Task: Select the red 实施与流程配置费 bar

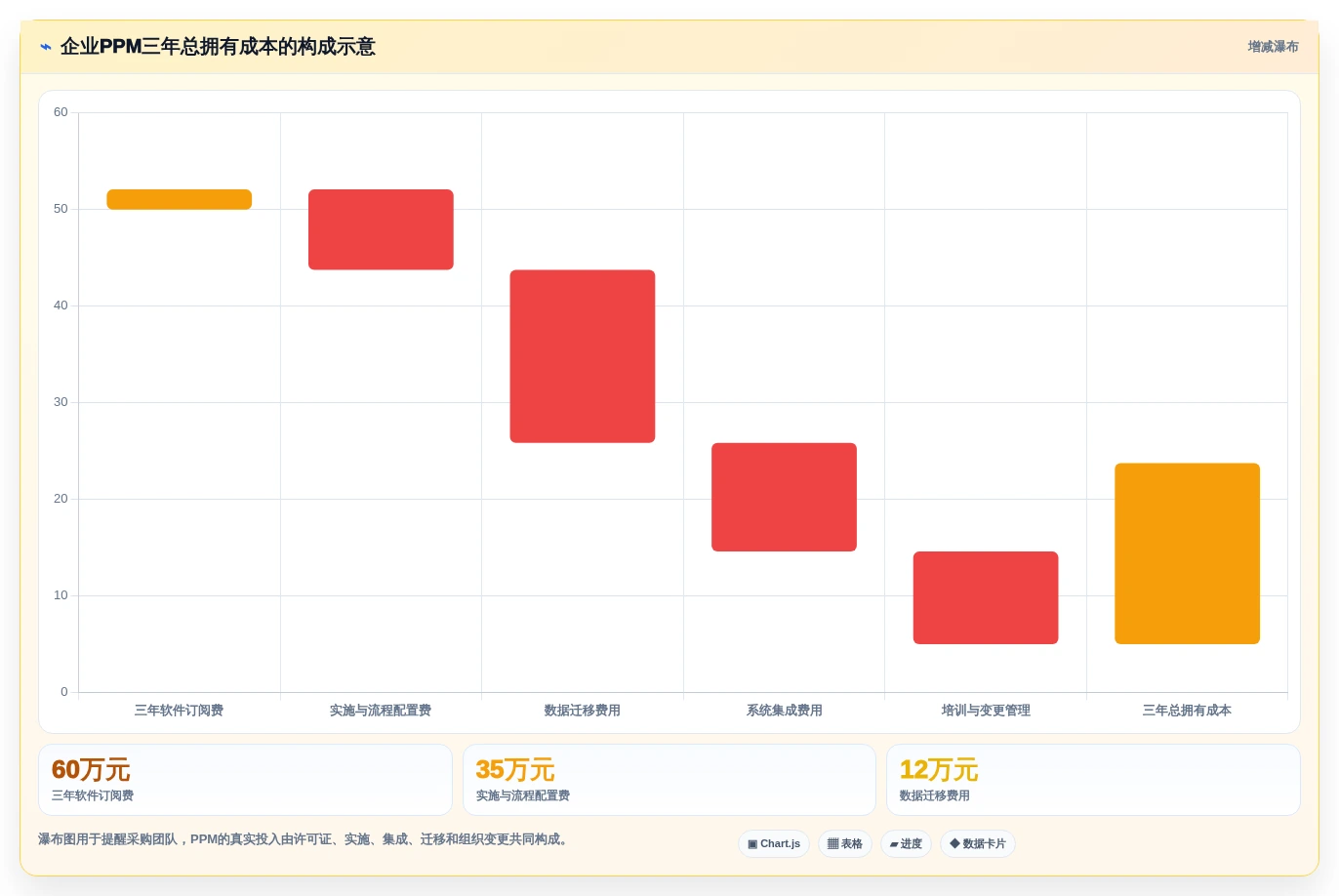Action: (381, 229)
